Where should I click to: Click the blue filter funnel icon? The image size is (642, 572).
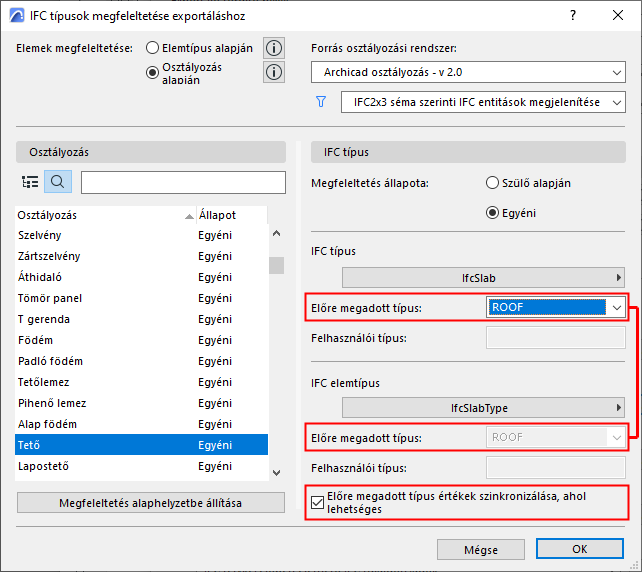click(x=321, y=101)
